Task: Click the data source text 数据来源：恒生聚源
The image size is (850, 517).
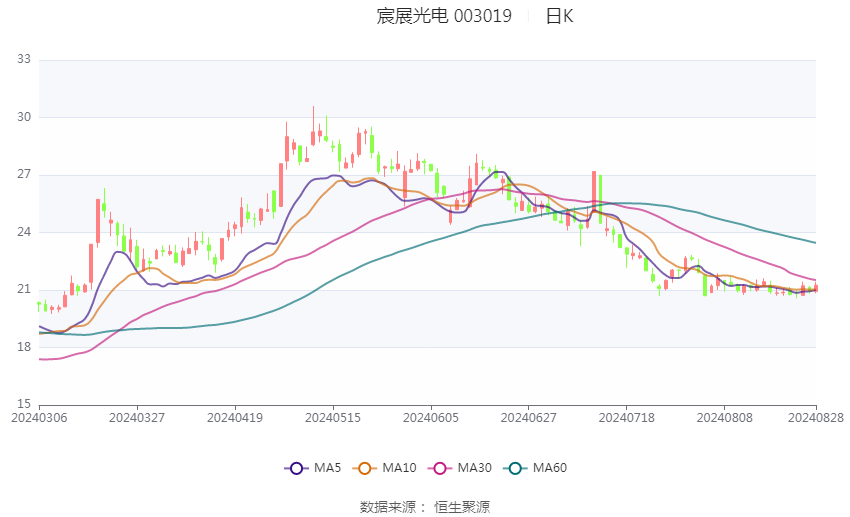Action: click(x=425, y=507)
